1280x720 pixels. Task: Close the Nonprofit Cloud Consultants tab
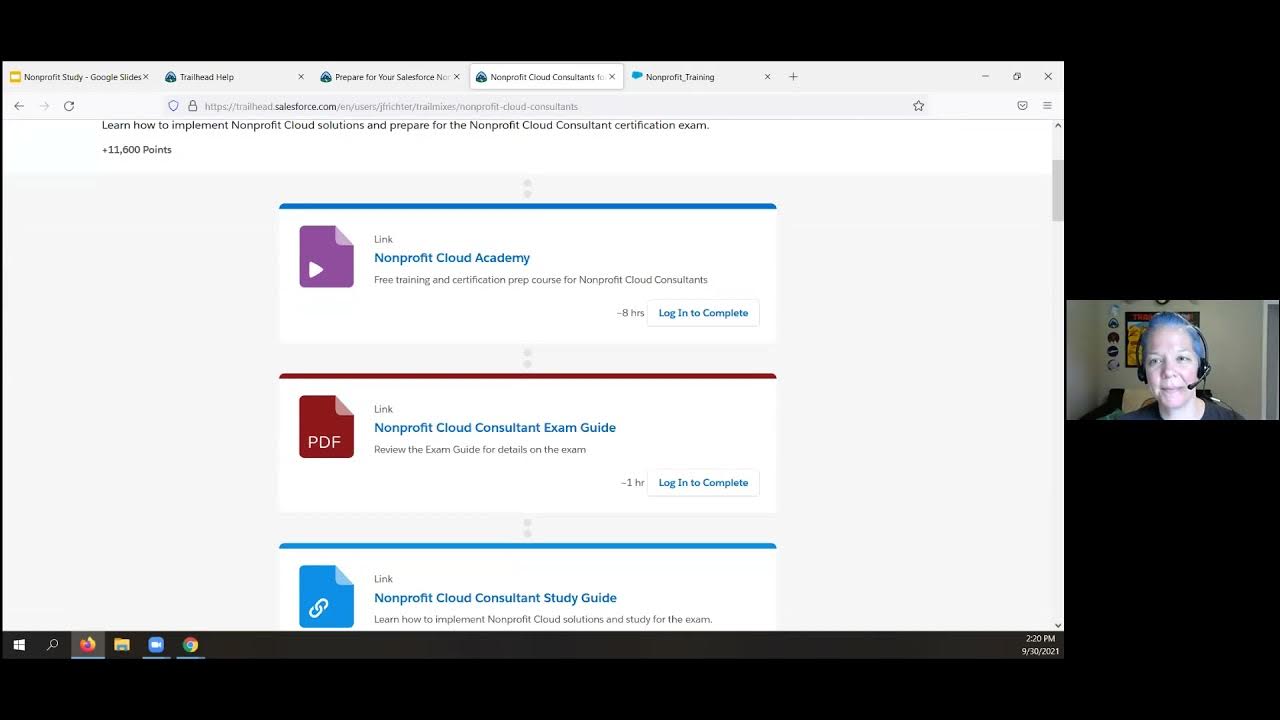612,77
